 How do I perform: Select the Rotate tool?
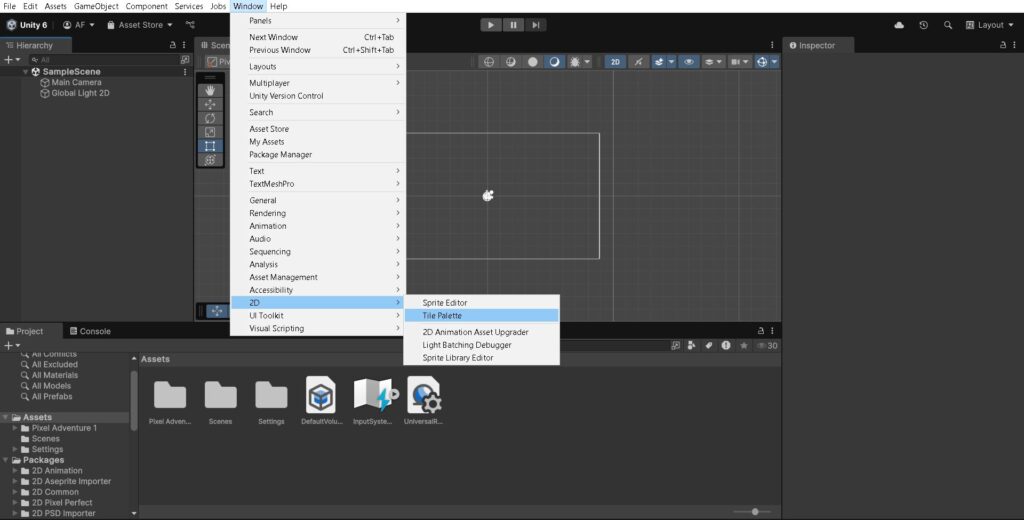click(210, 118)
